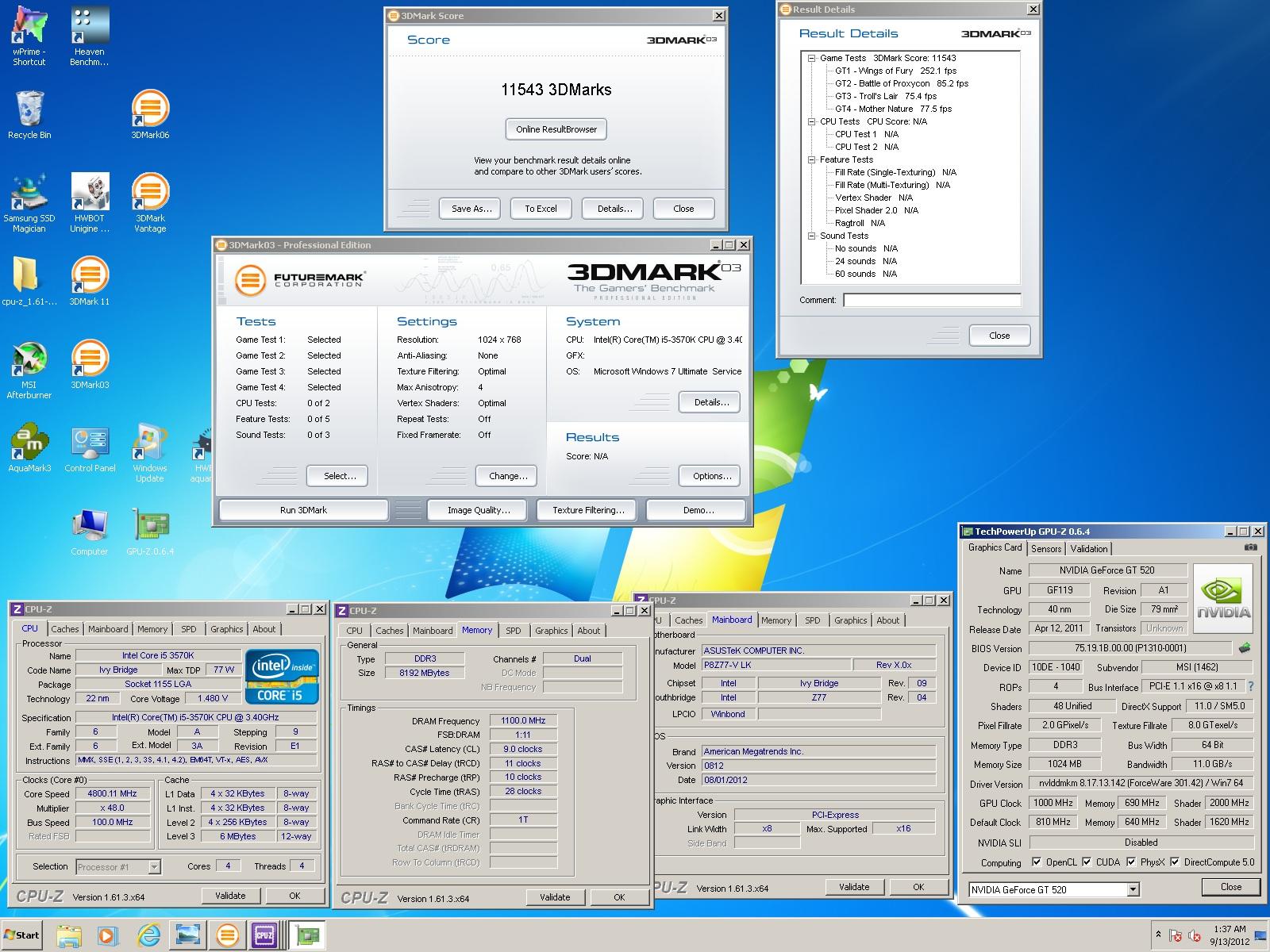Open Windows Explorer from the taskbar

pos(69,935)
